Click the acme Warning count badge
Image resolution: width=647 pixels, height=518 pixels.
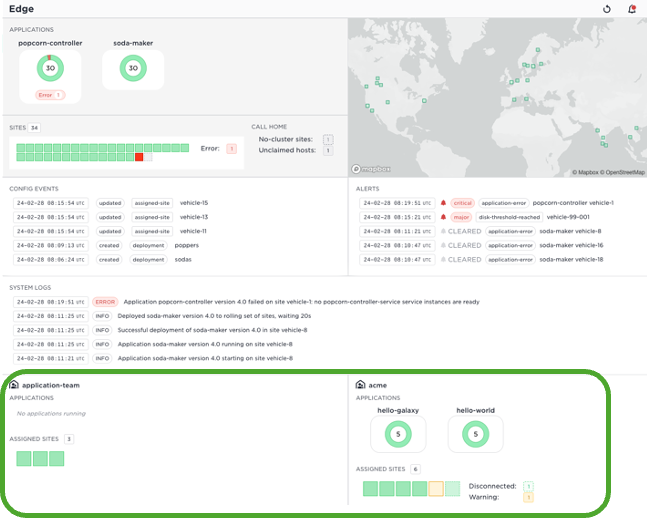coord(529,497)
